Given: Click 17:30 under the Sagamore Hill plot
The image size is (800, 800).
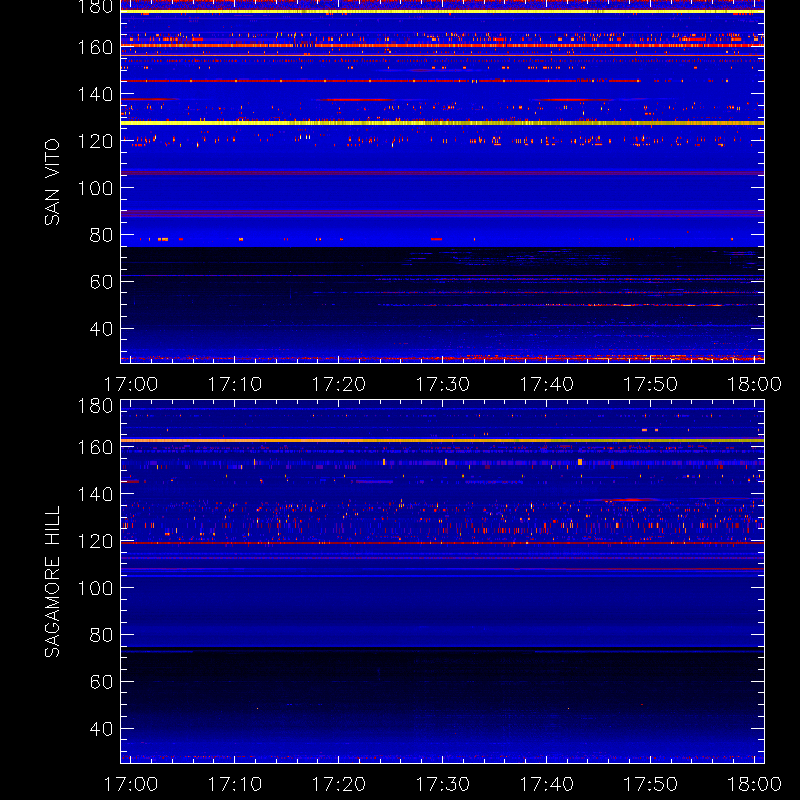Looking at the screenshot, I should pos(442,784).
